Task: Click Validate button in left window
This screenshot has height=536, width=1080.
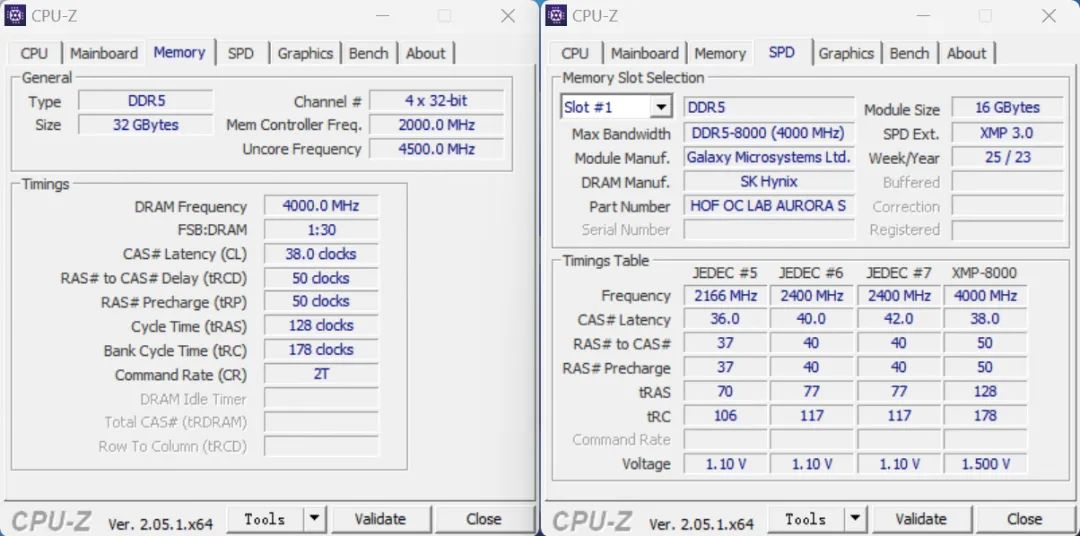Action: 381,519
